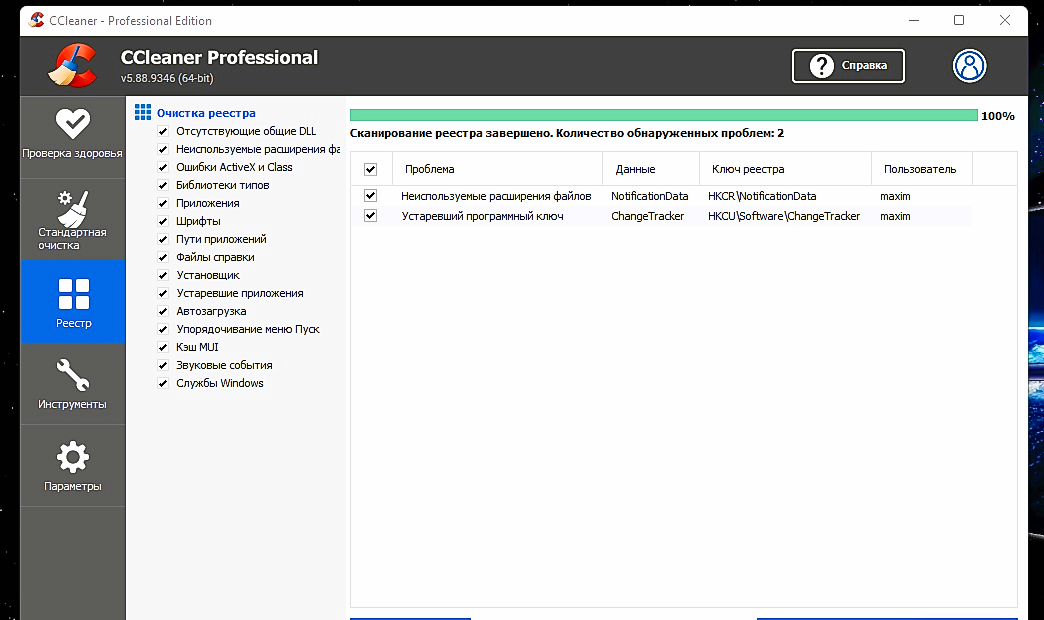
Task: Click the Очистка реестра heading
Action: (x=206, y=113)
